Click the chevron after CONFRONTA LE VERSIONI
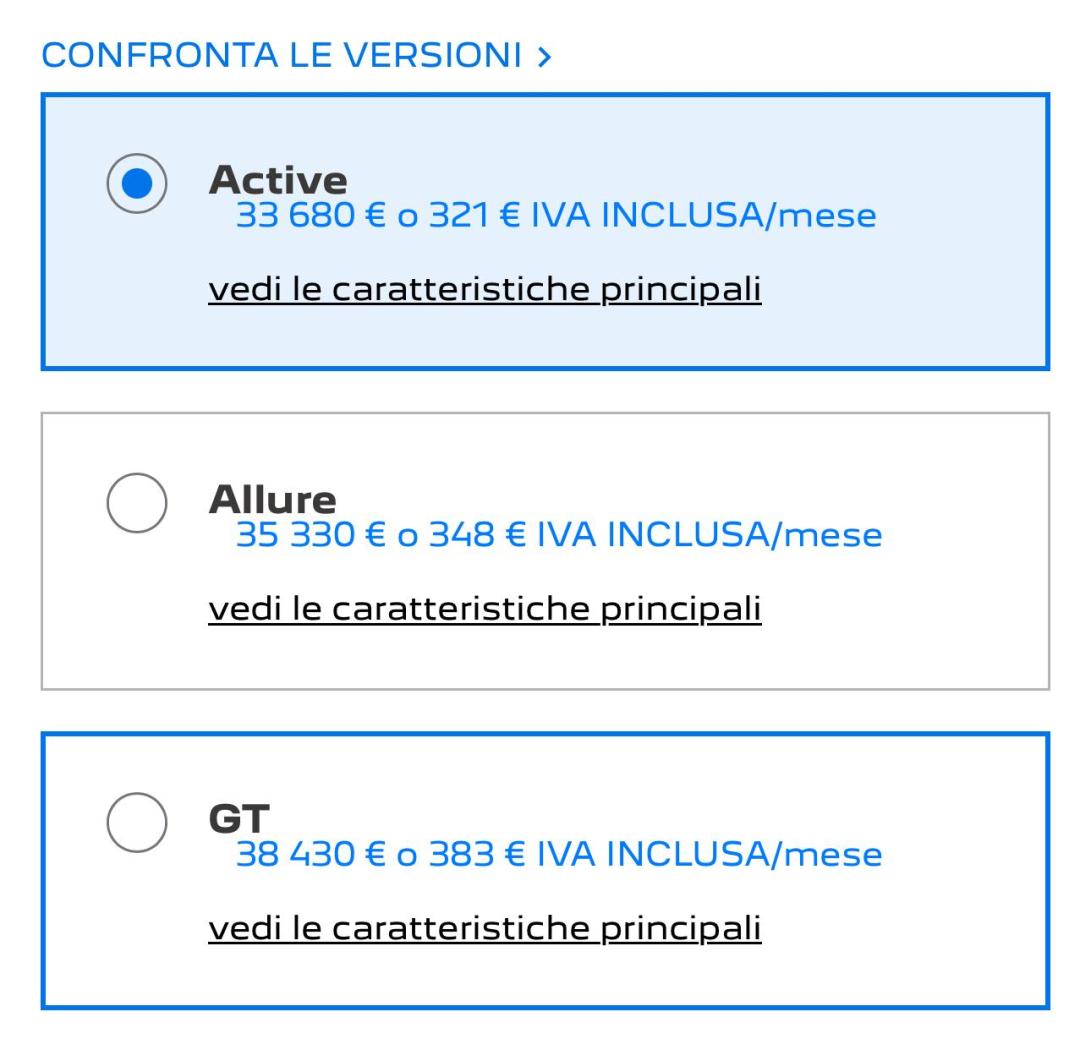The height and width of the screenshot is (1050, 1091). [x=544, y=57]
